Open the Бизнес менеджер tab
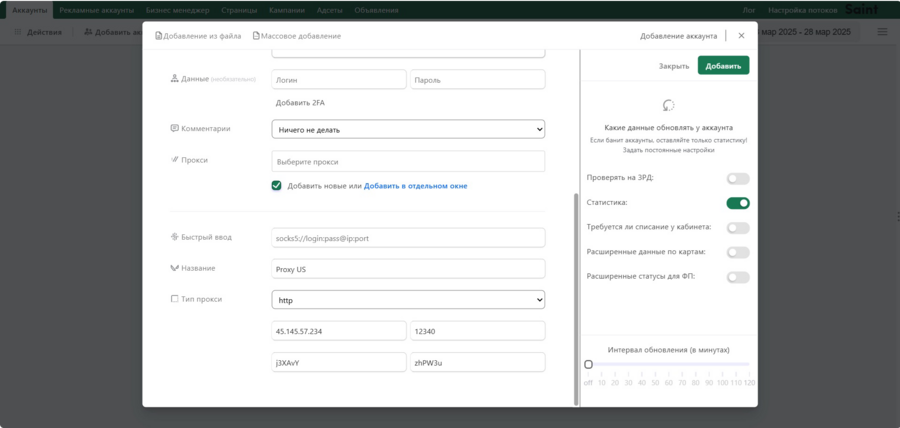Screen dimensions: 900x428 177,10
